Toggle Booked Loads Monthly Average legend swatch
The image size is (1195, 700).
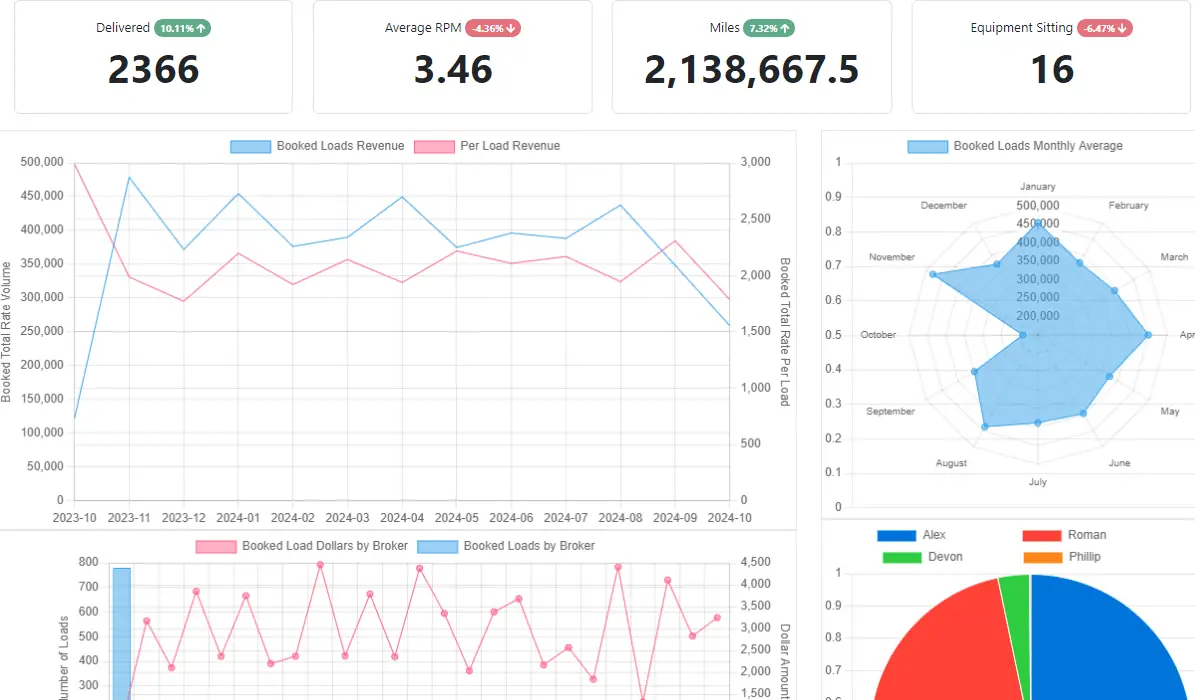pos(927,146)
